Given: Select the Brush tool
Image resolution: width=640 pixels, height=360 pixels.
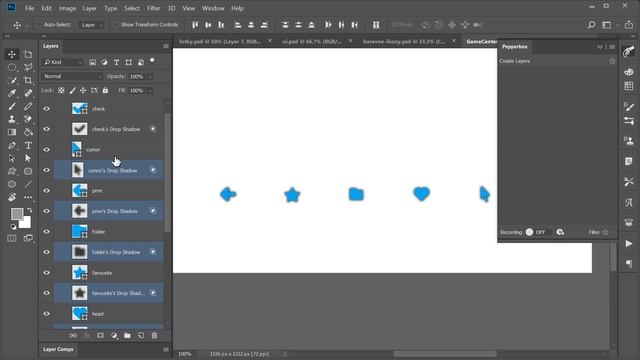Looking at the screenshot, I should pos(12,107).
